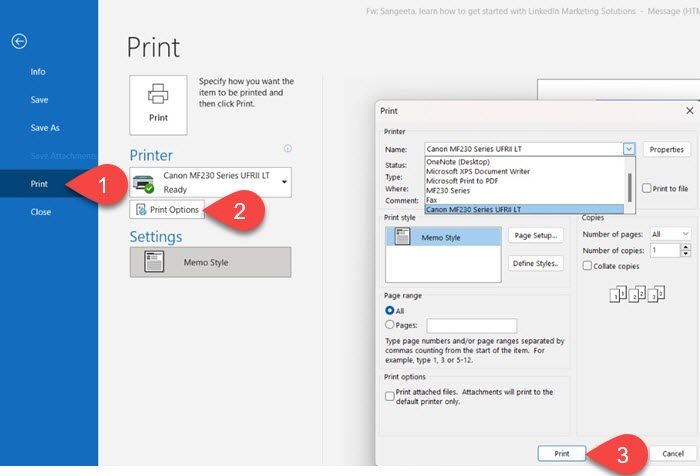The width and height of the screenshot is (700, 476).
Task: Go back using the circled arrow
Action: [19, 42]
